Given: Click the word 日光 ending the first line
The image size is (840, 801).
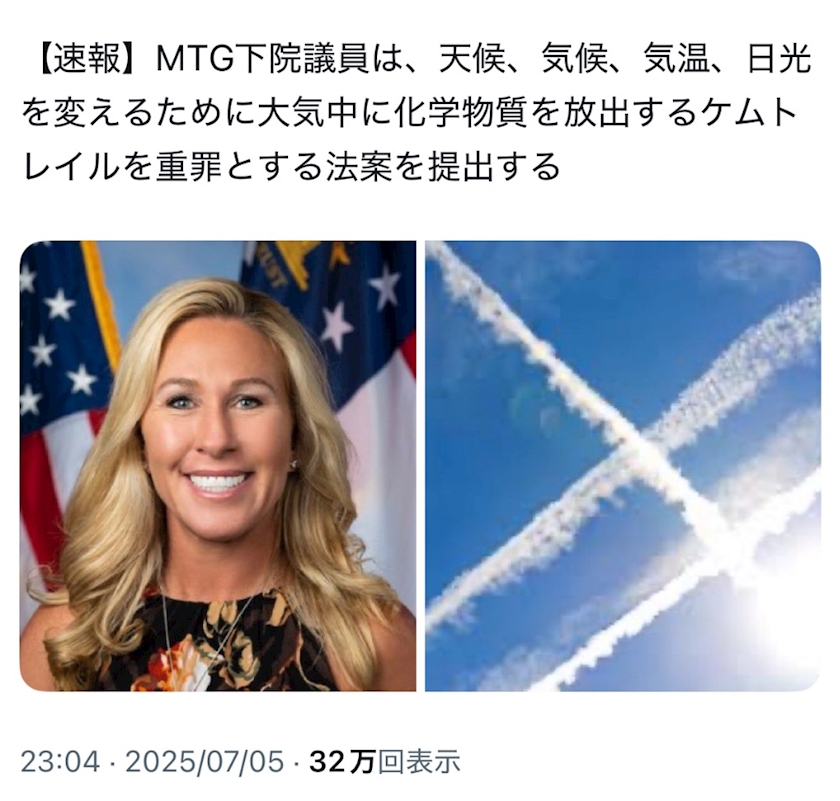Looking at the screenshot, I should (x=778, y=59).
